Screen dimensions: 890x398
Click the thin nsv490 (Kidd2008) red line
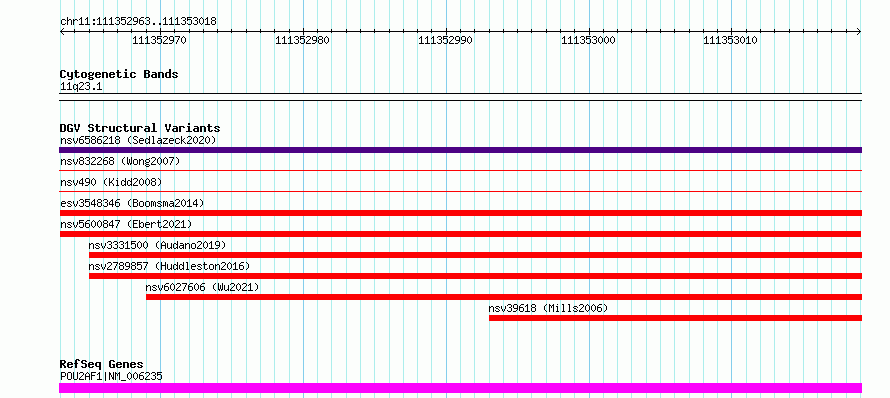[x=460, y=191]
